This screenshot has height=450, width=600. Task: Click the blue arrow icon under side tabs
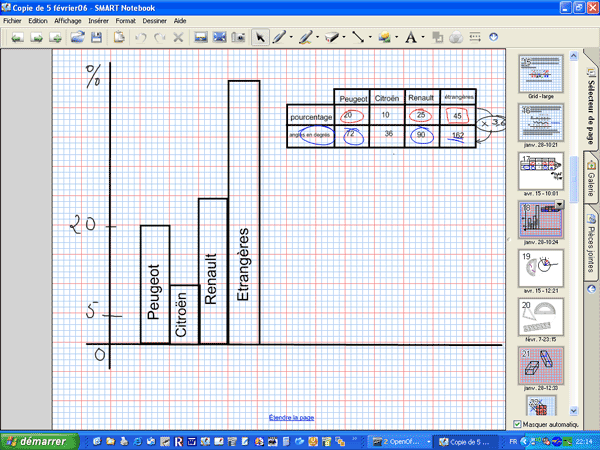point(591,289)
